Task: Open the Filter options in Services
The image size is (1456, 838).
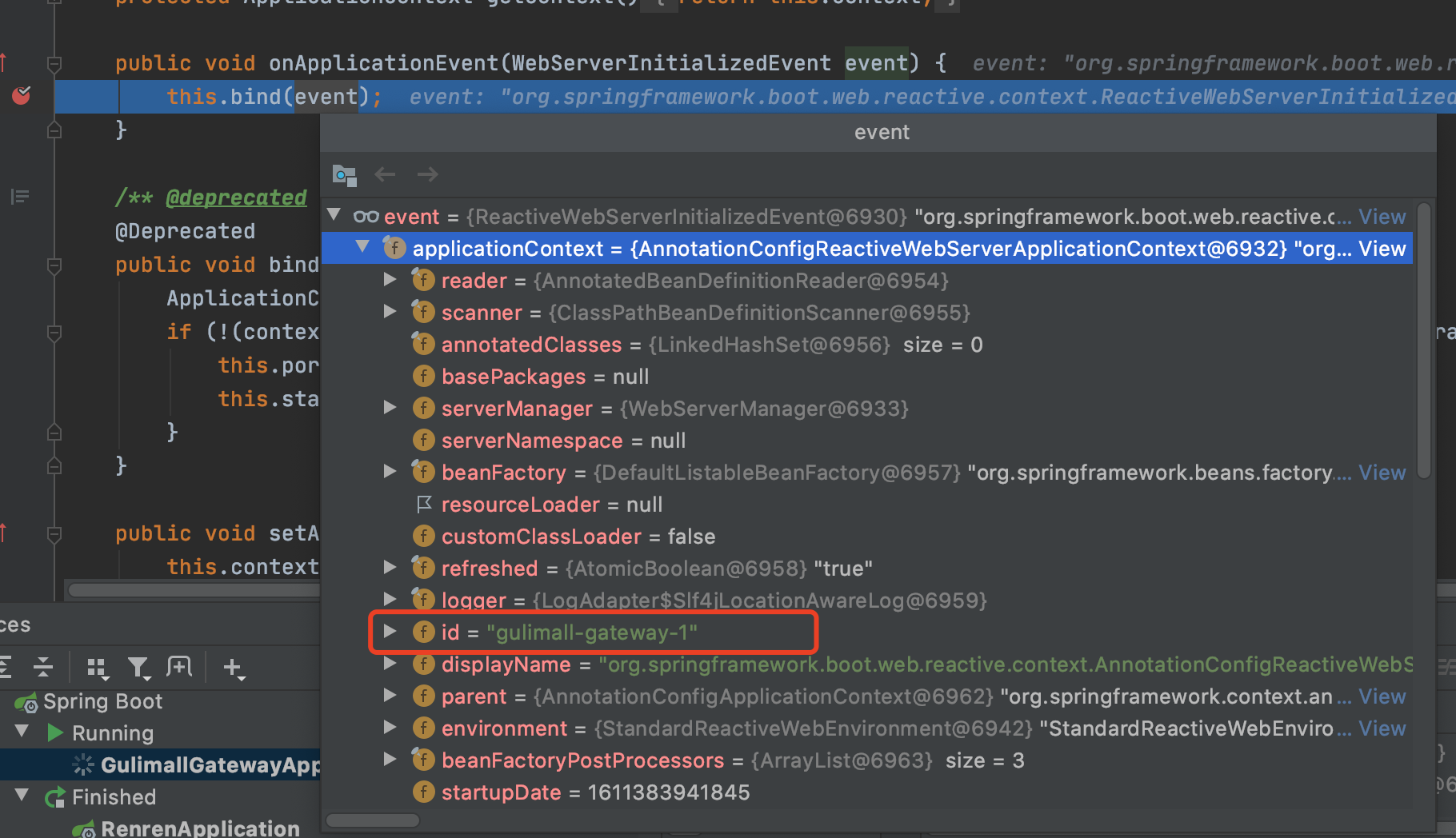Action: point(139,668)
